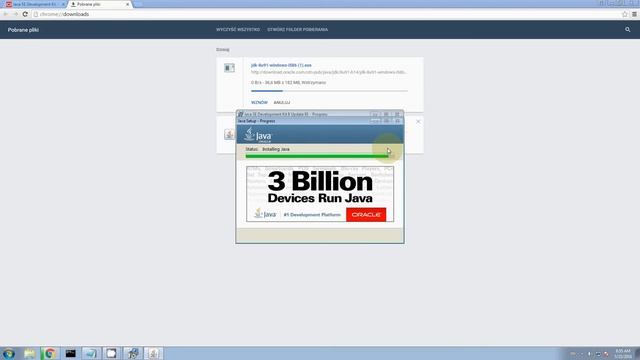Click the chrome://downloads address bar
This screenshot has width=640, height=360.
[x=327, y=14]
